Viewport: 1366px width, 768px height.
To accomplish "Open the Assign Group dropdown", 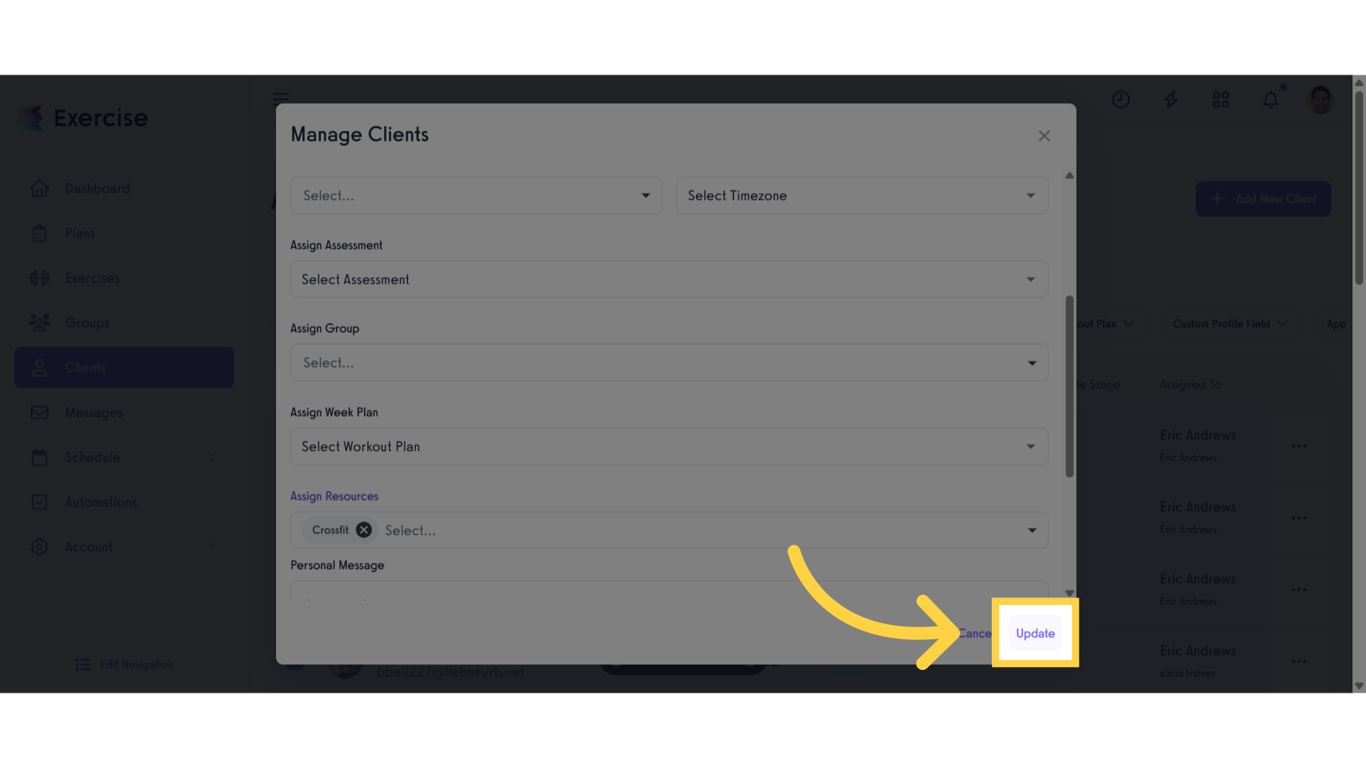I will [x=668, y=363].
